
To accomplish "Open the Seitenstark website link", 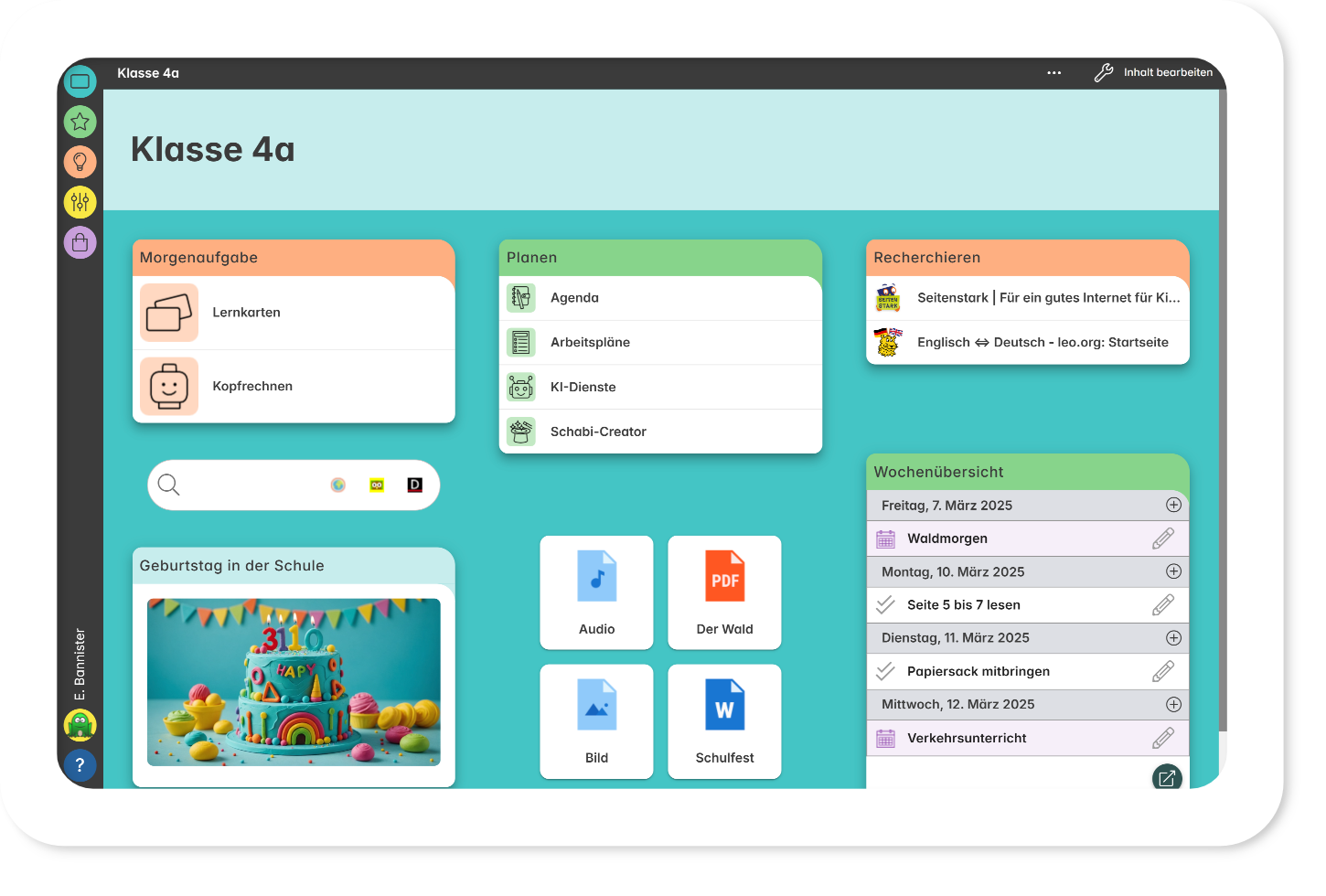I will click(x=1047, y=298).
